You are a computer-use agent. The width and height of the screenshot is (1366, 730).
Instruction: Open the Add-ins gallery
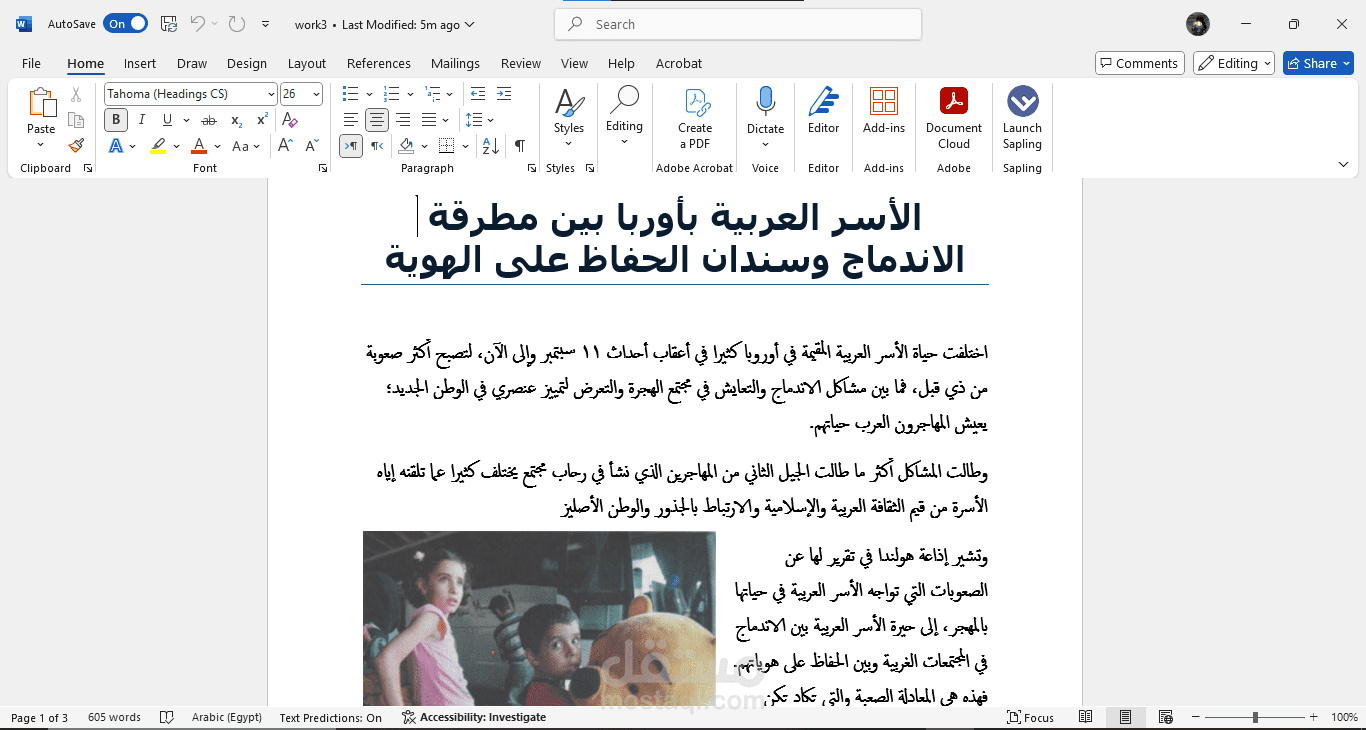tap(884, 110)
